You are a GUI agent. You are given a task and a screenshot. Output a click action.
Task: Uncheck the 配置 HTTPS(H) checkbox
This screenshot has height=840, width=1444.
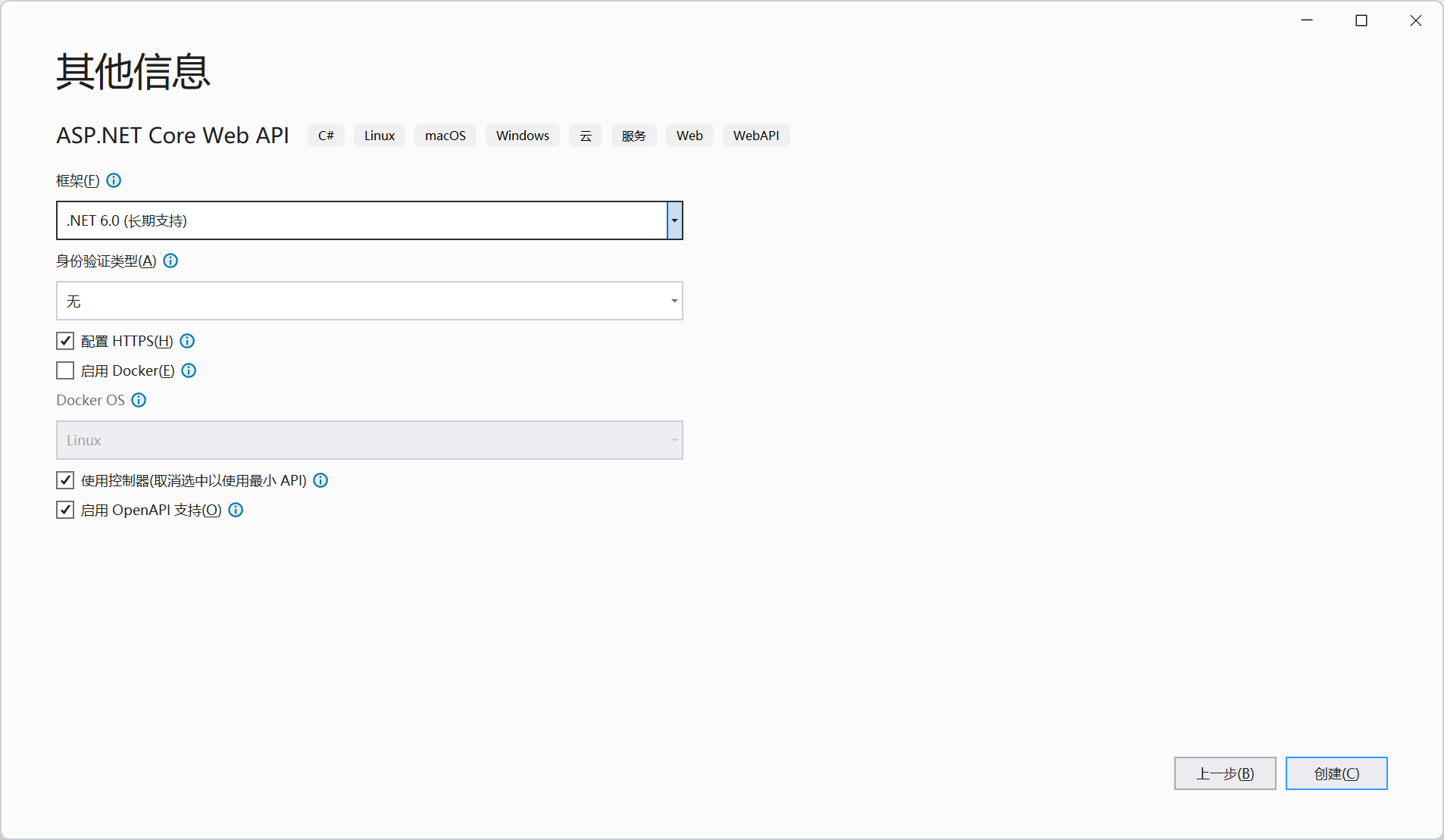coord(65,341)
